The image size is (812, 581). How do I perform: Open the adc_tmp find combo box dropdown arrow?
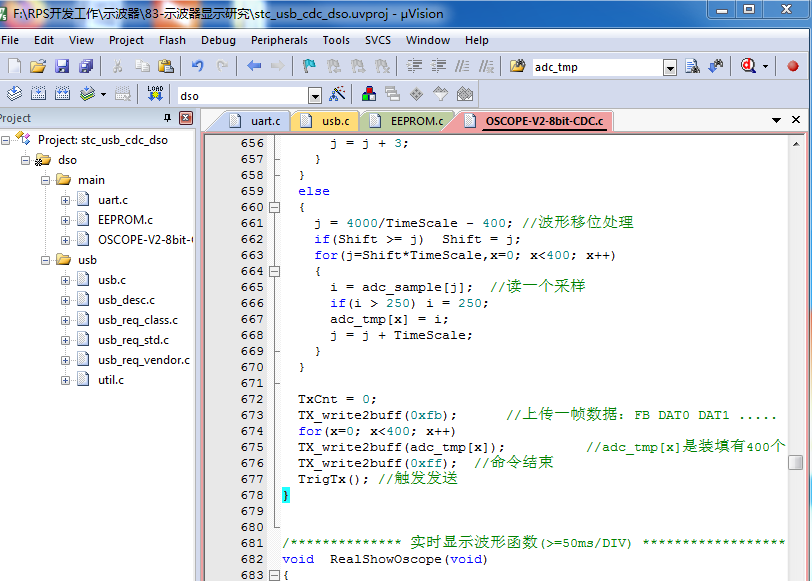click(670, 67)
